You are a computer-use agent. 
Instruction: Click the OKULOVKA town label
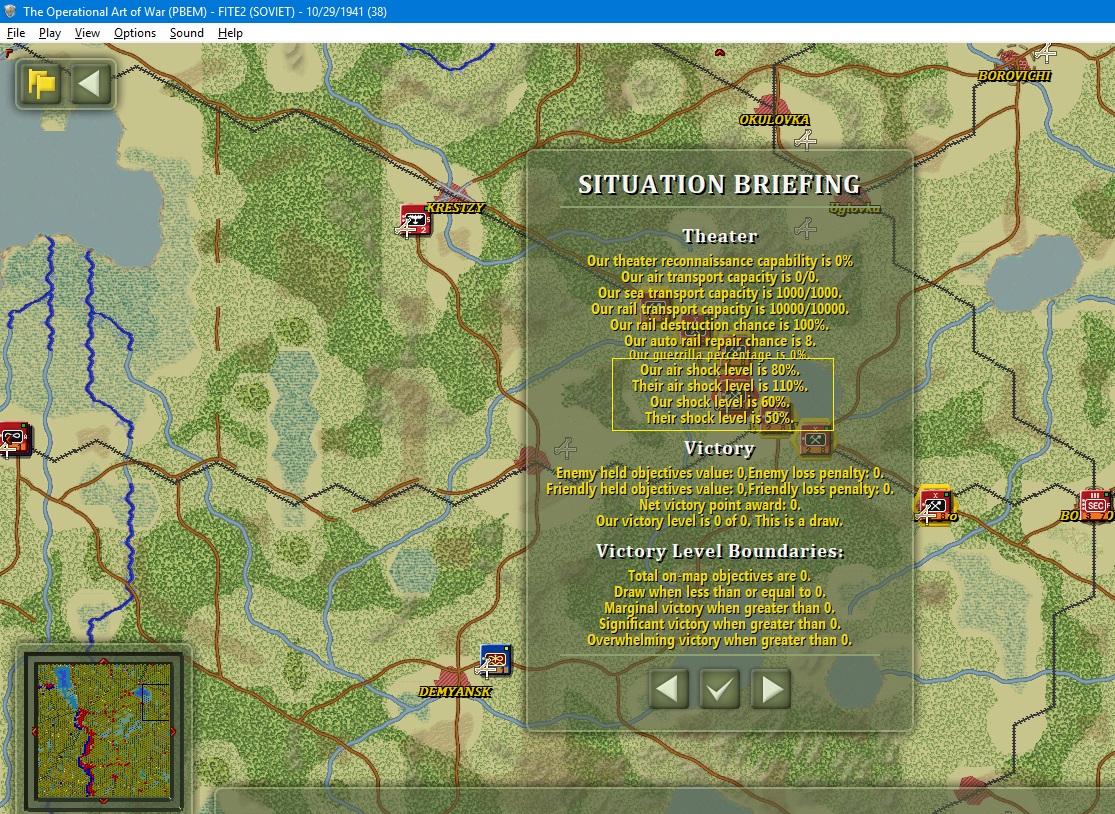pos(774,119)
